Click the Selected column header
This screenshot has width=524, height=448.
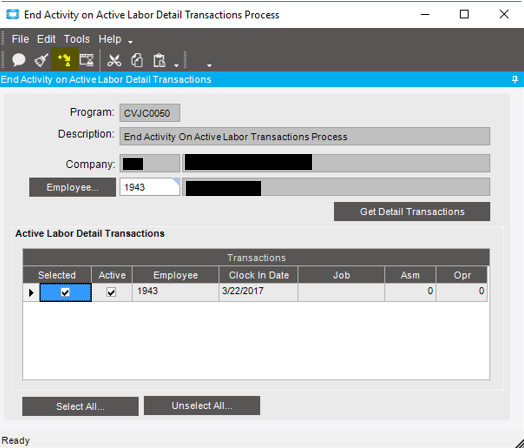(57, 275)
